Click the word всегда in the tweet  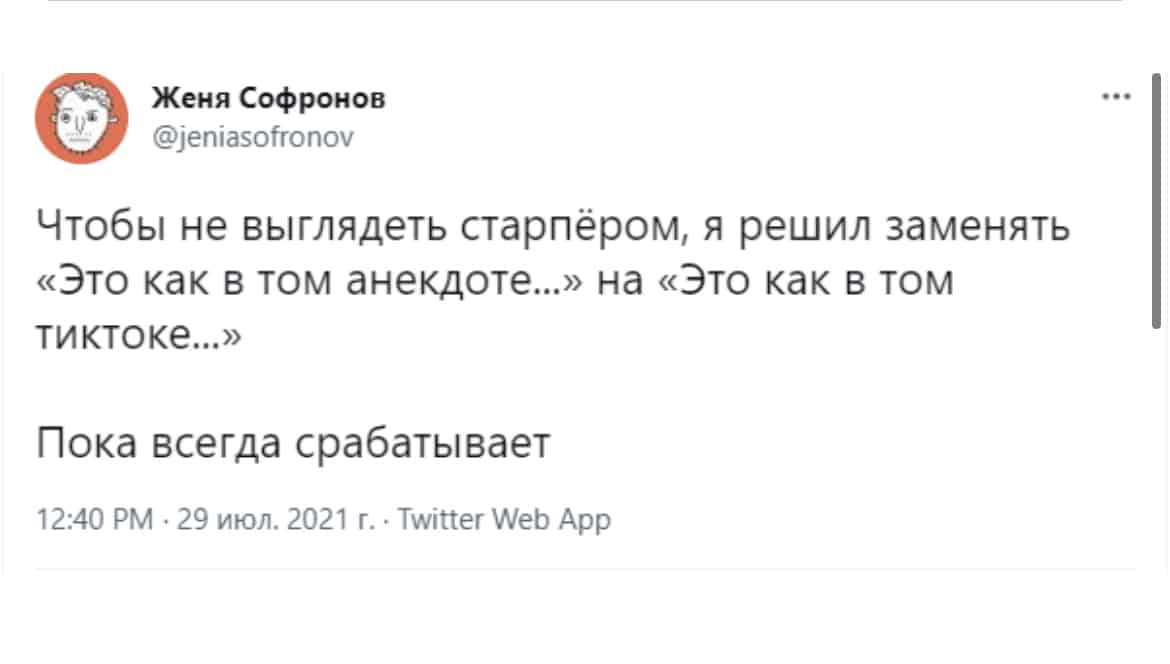pyautogui.click(x=216, y=444)
